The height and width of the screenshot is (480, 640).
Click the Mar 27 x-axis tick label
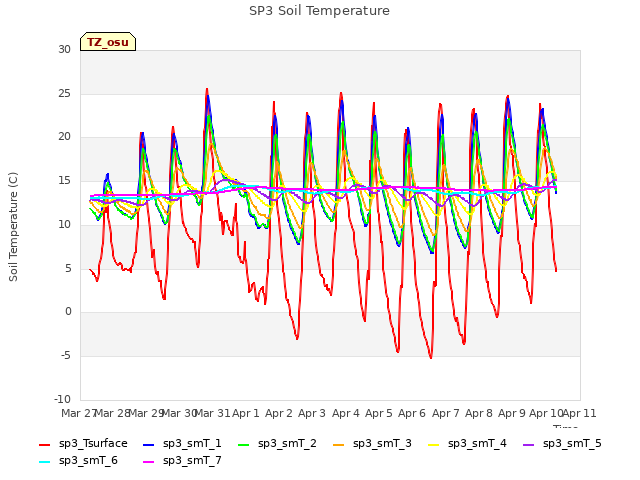click(x=78, y=413)
